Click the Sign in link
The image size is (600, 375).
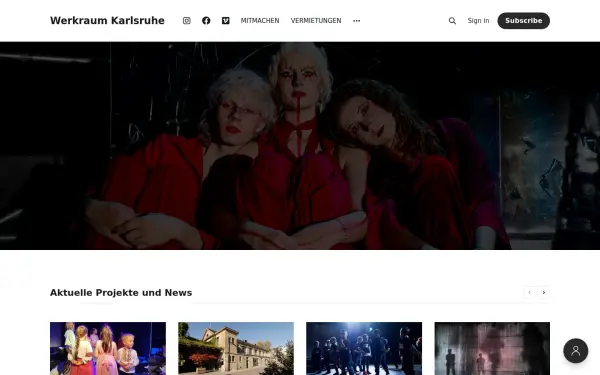tap(478, 21)
